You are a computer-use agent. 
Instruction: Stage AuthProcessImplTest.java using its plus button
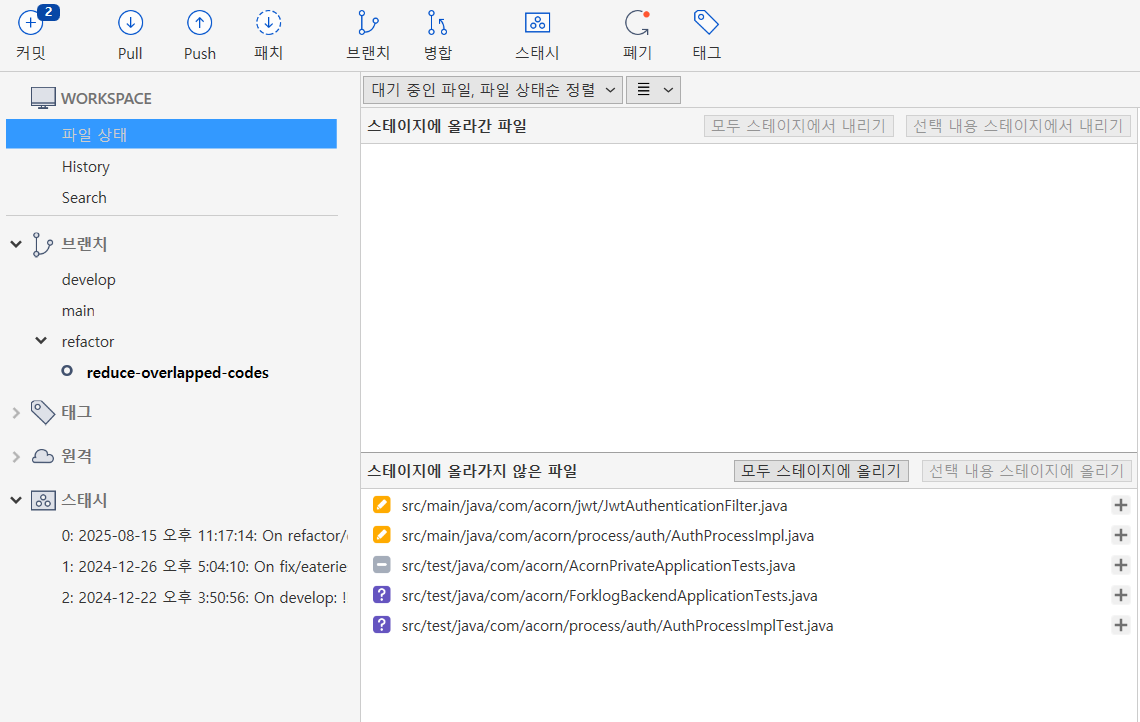tap(1120, 626)
